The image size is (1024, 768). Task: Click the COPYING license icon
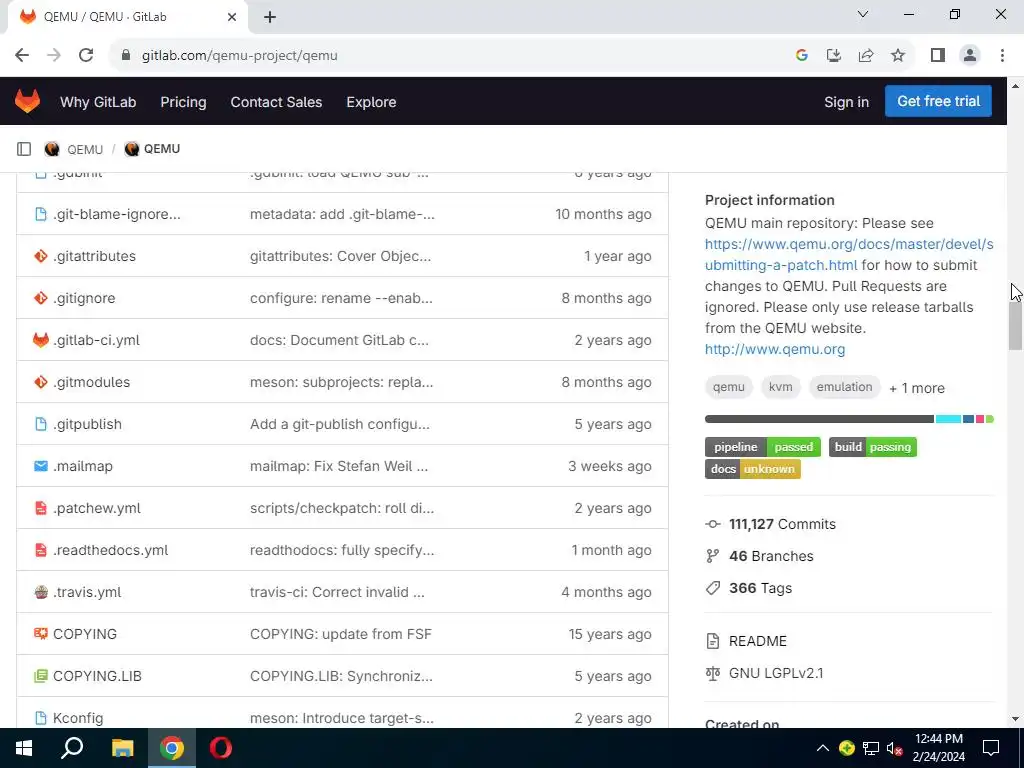point(40,633)
